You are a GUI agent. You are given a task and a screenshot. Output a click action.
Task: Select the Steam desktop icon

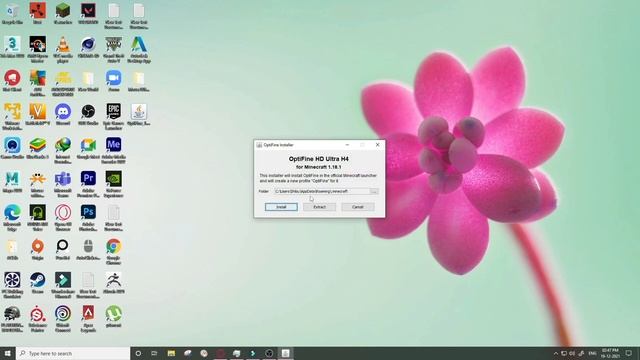(38, 283)
